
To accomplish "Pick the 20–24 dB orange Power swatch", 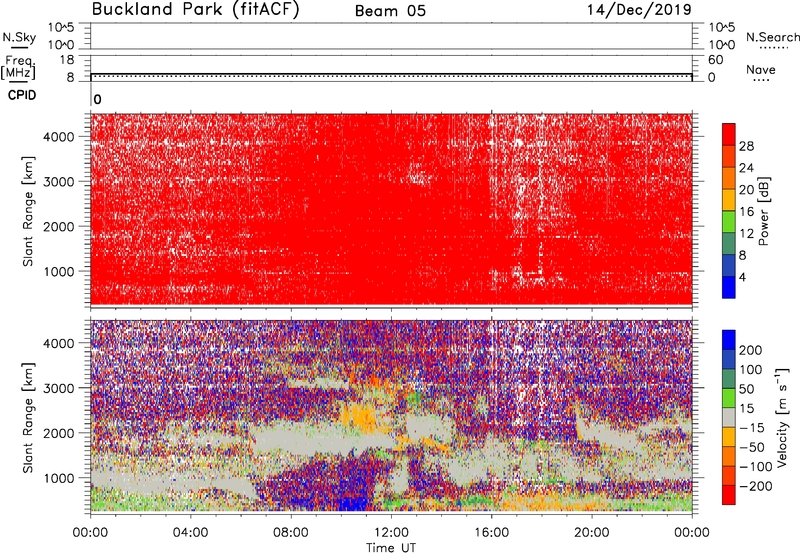I will pyautogui.click(x=729, y=179).
